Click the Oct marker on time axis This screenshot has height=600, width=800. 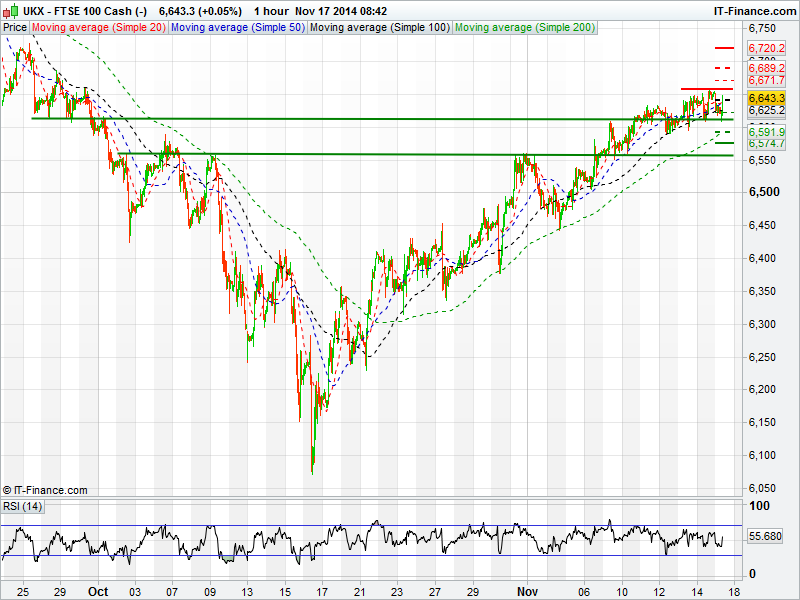(x=98, y=591)
